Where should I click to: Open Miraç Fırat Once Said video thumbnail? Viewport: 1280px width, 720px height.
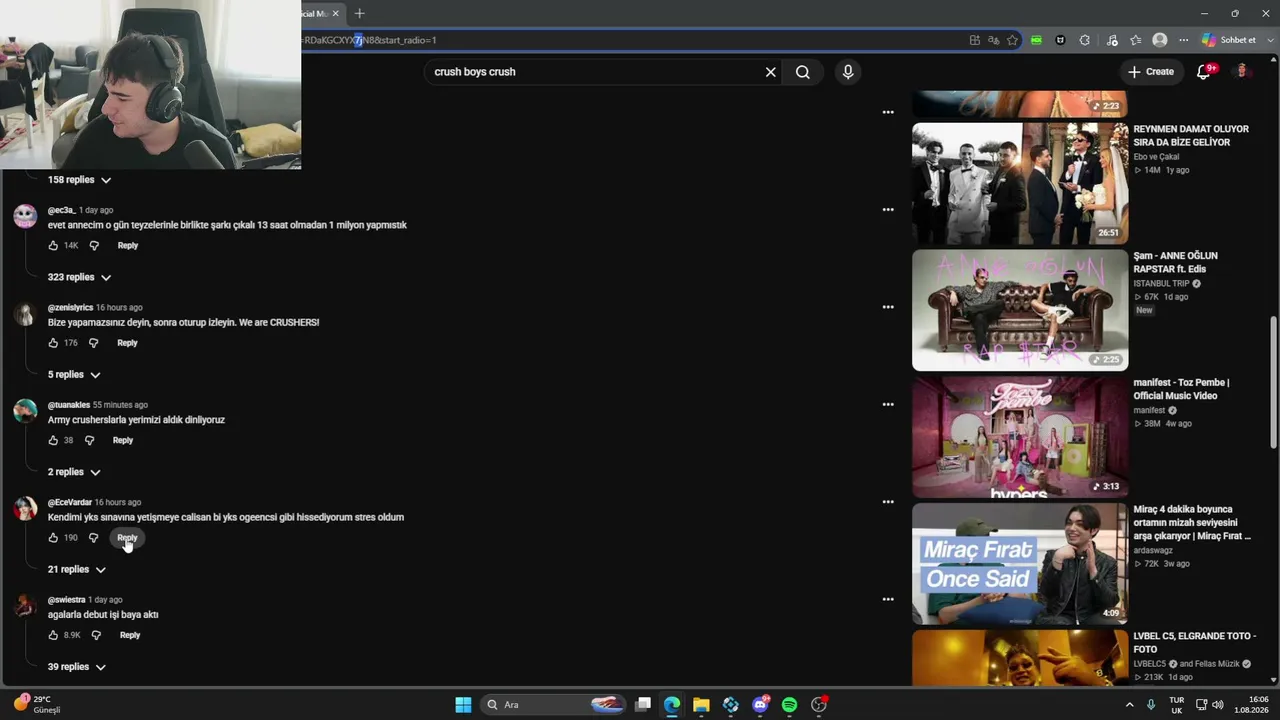tap(1020, 564)
